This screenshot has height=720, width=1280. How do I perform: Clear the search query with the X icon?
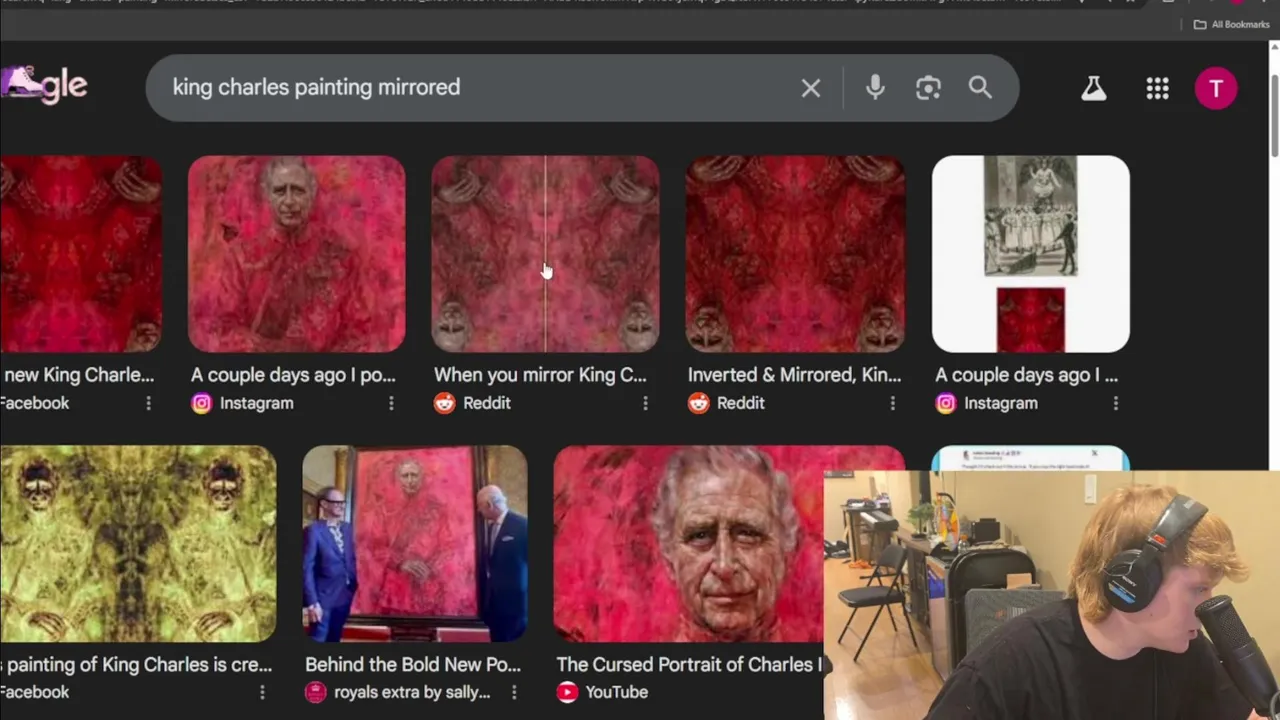(x=811, y=88)
